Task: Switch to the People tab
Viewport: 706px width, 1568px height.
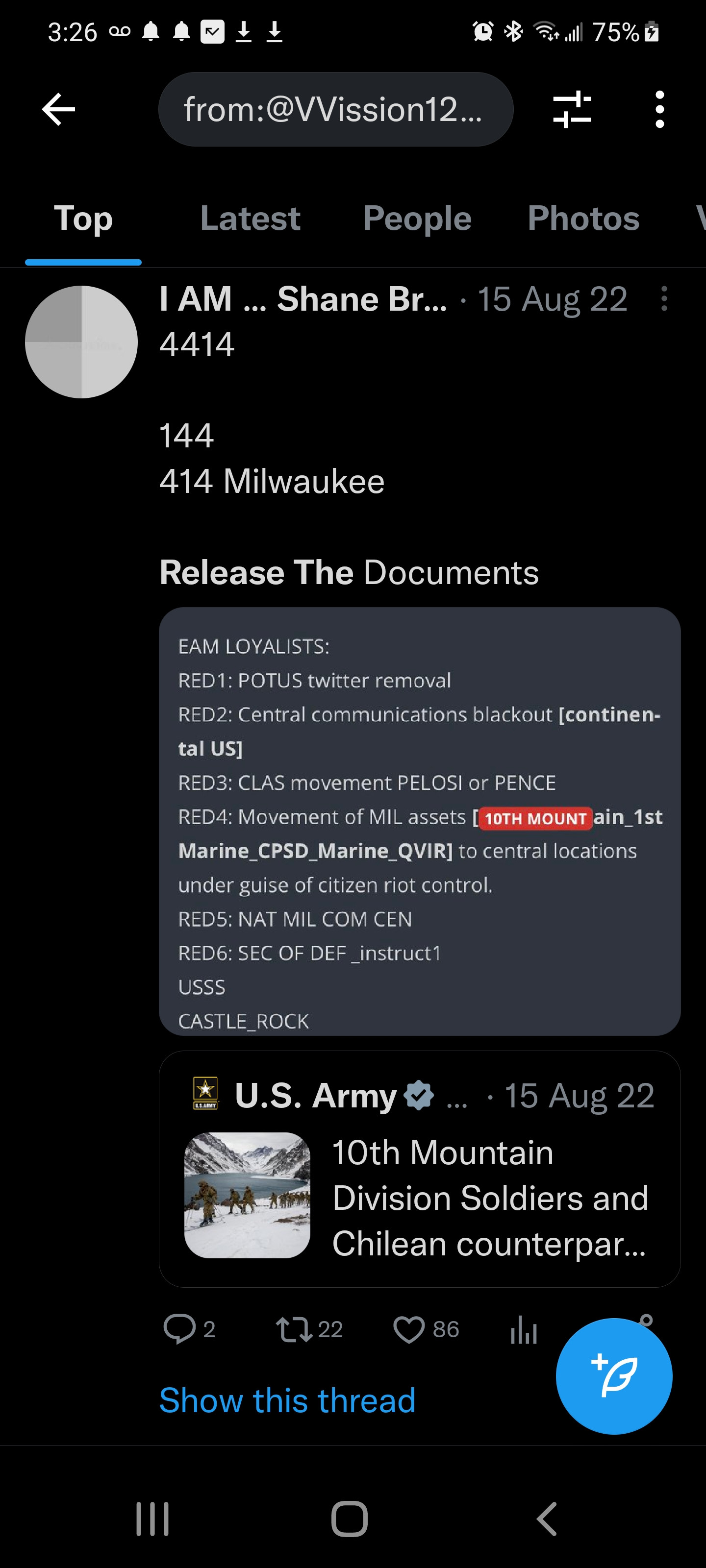Action: 417,219
